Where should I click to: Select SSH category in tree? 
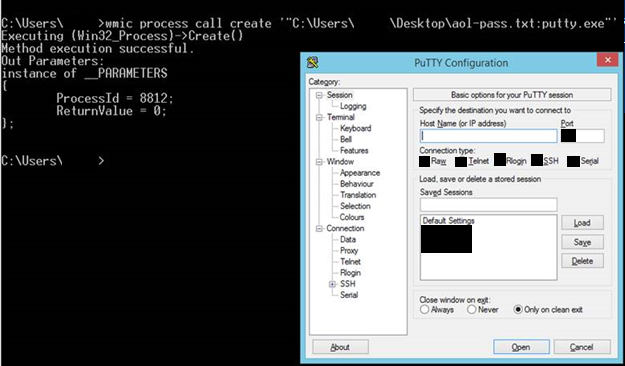[x=348, y=284]
